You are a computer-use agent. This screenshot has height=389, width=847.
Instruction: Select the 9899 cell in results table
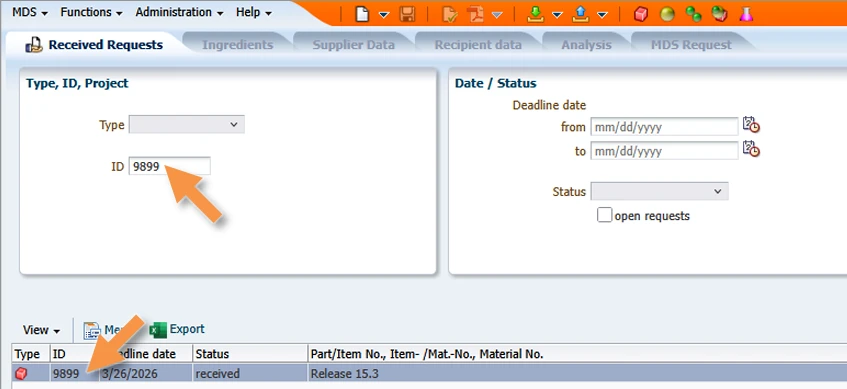point(74,373)
